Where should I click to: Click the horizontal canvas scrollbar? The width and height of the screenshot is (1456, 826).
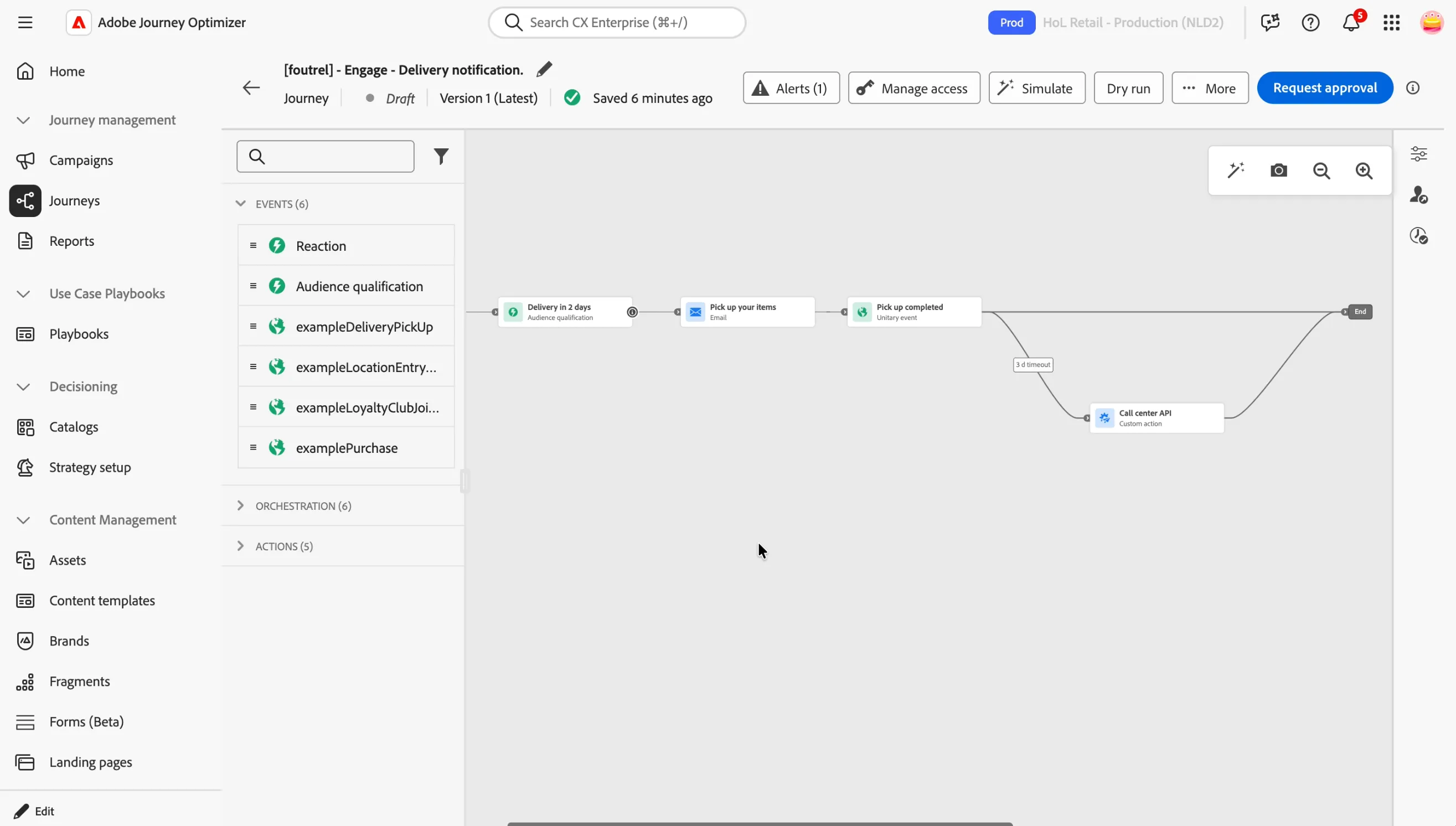(760, 824)
